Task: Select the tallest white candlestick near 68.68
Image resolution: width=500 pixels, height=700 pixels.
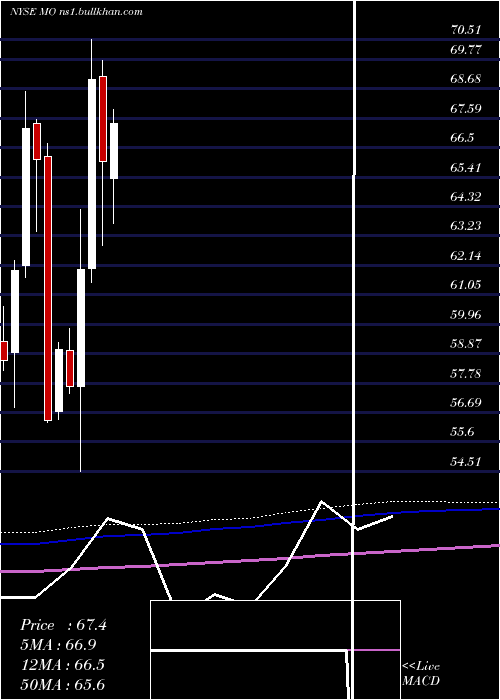Action: (x=92, y=174)
